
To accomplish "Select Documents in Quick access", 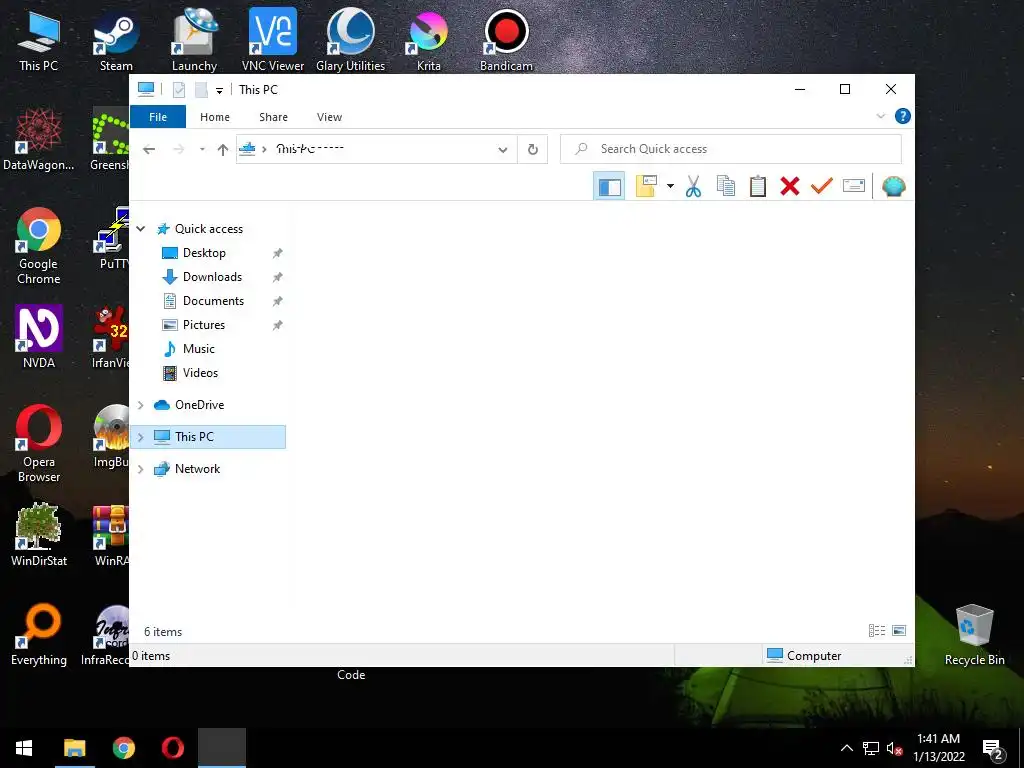I will (x=213, y=301).
